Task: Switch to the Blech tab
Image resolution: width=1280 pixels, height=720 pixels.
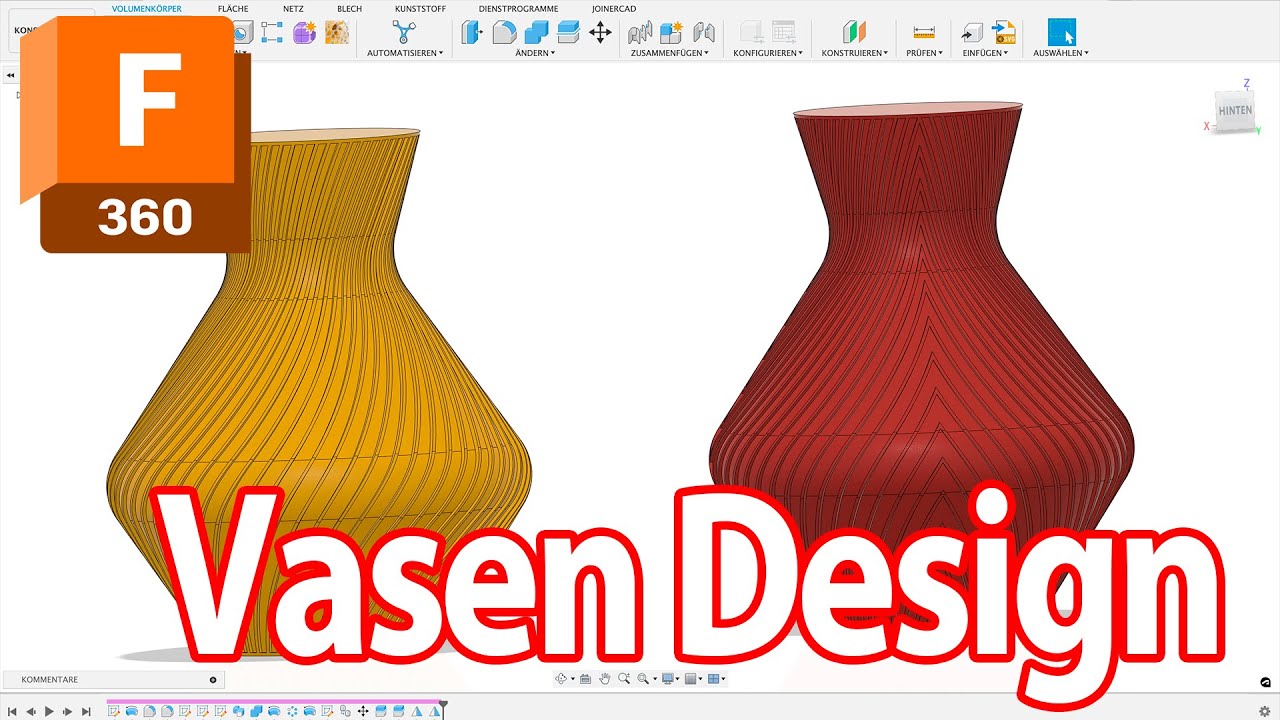Action: [350, 8]
